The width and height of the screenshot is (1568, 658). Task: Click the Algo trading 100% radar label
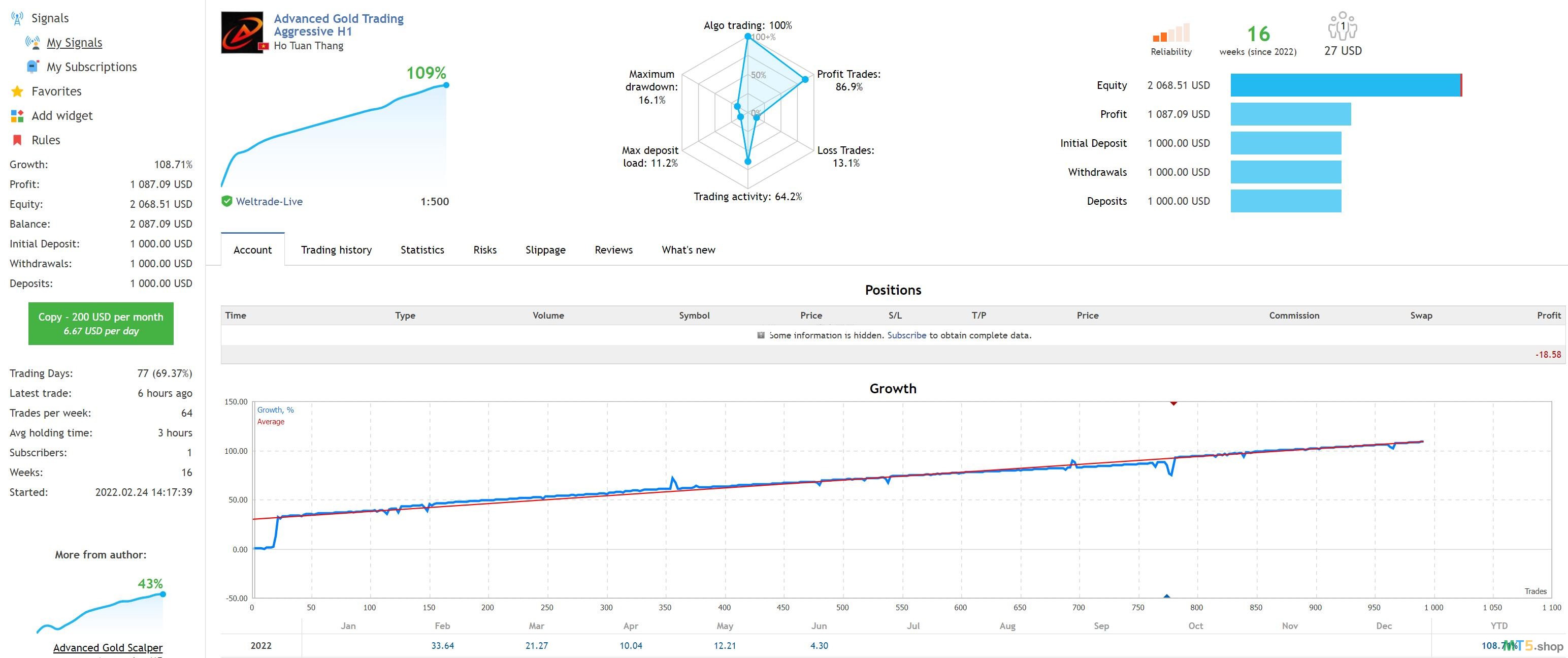[747, 25]
